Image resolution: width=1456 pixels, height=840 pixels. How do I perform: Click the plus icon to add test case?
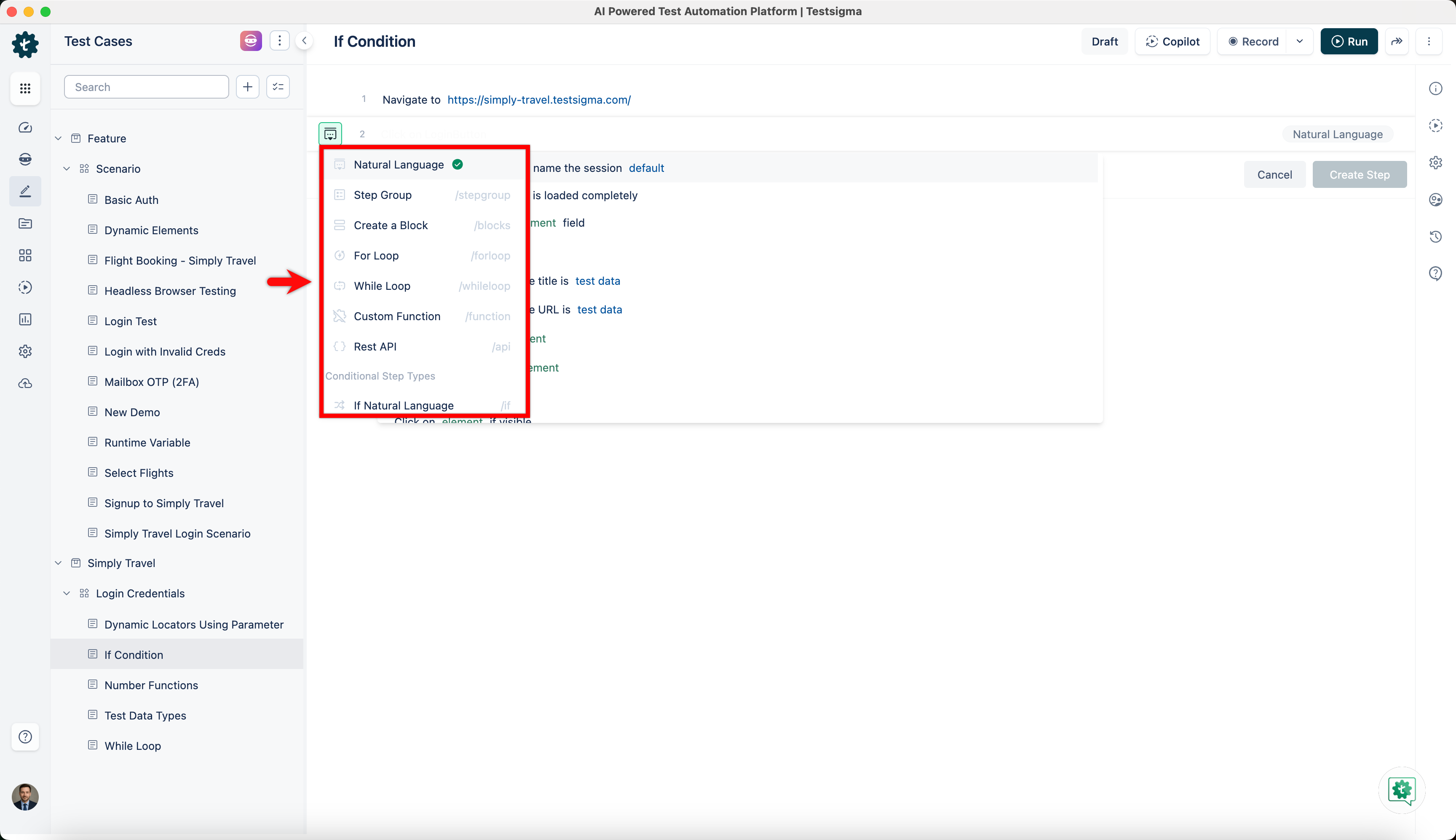247,86
